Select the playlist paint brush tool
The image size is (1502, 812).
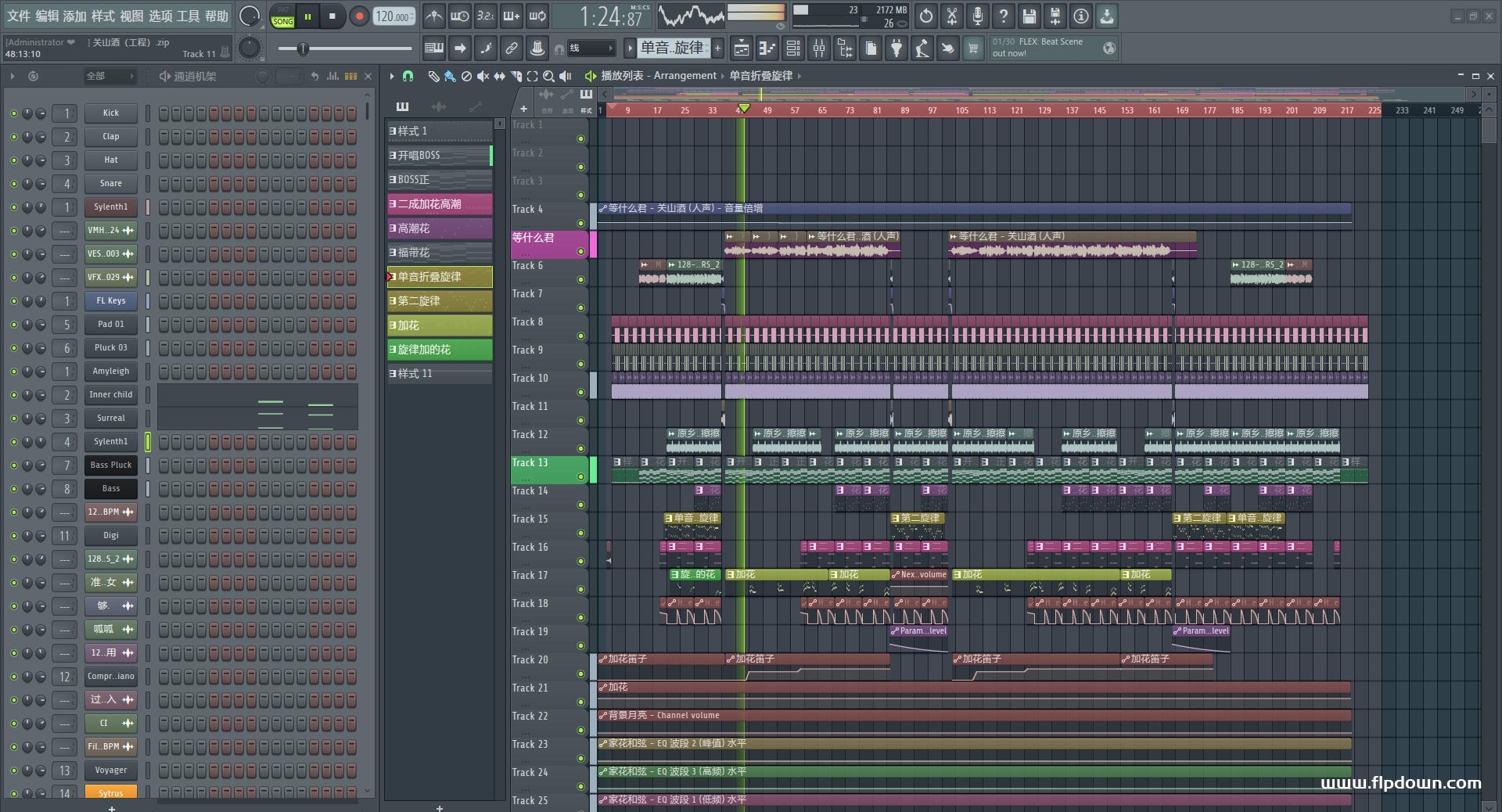pyautogui.click(x=449, y=76)
